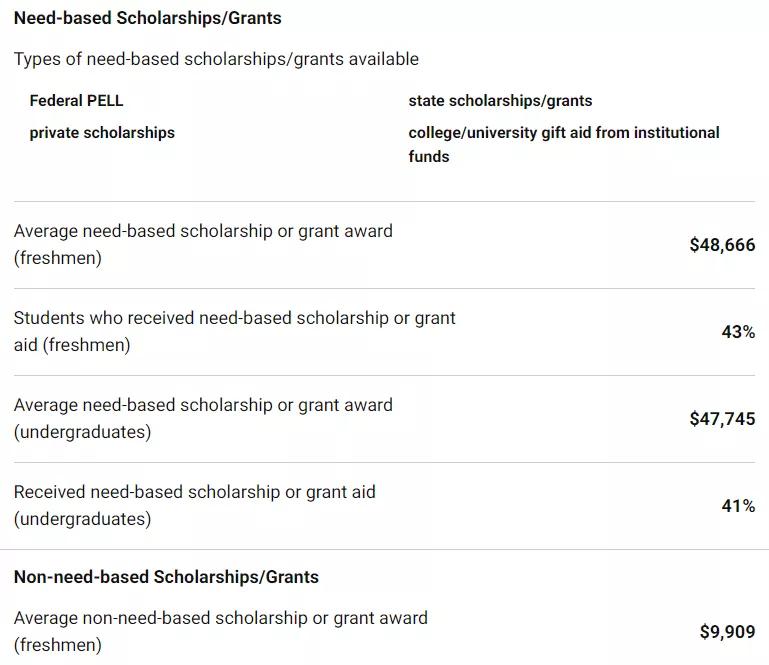Click the (undergraduates) text under received aid
Image resolution: width=769 pixels, height=665 pixels.
click(x=82, y=519)
